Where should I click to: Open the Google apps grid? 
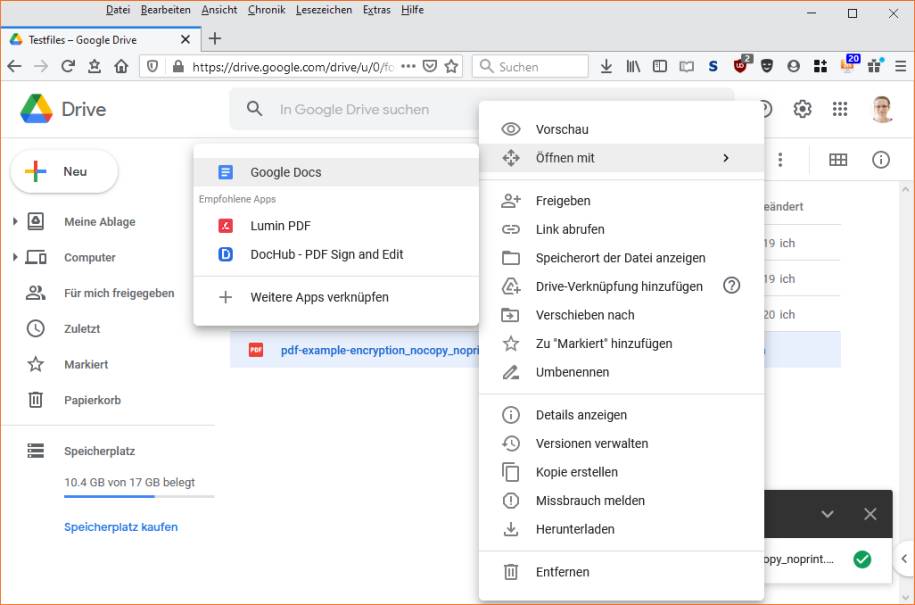click(x=840, y=109)
